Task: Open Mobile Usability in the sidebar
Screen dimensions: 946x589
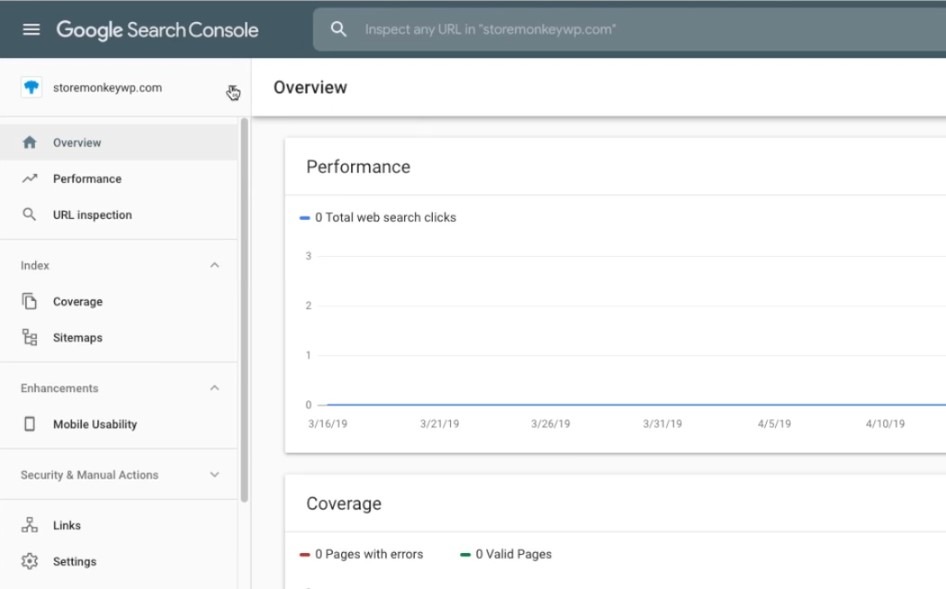Action: click(119, 424)
